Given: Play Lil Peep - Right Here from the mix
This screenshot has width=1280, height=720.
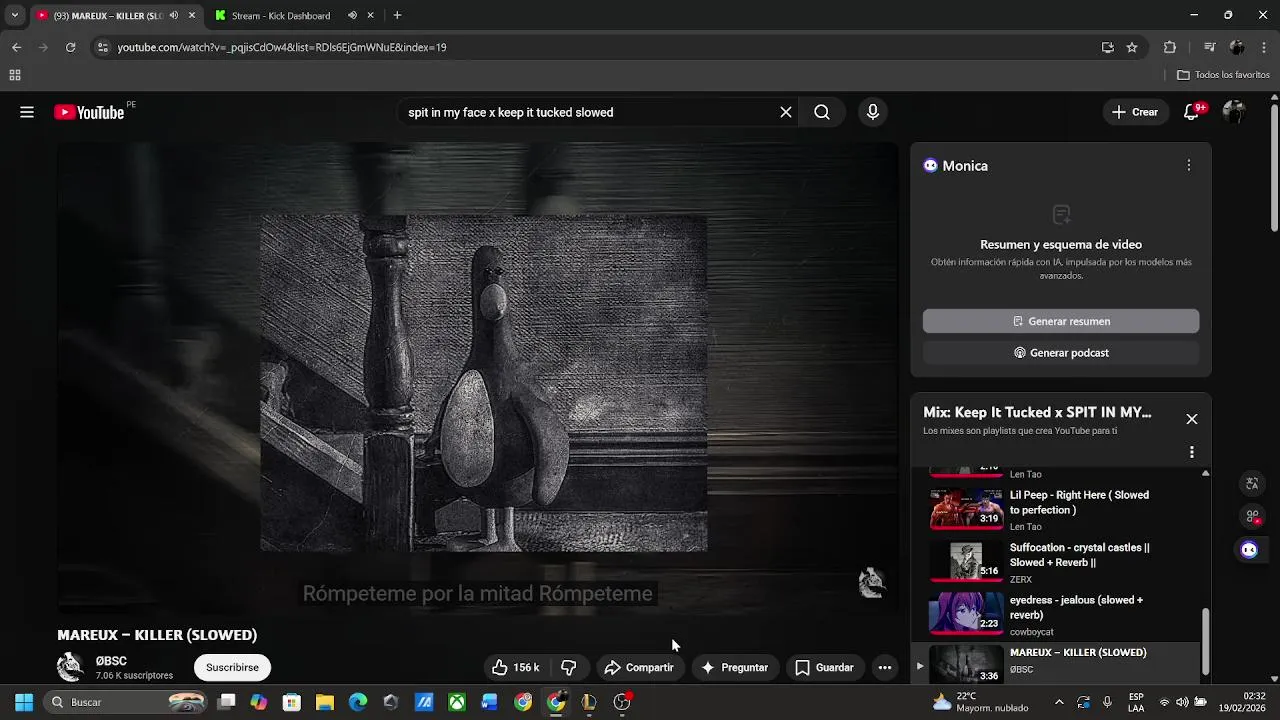Looking at the screenshot, I should 1060,509.
